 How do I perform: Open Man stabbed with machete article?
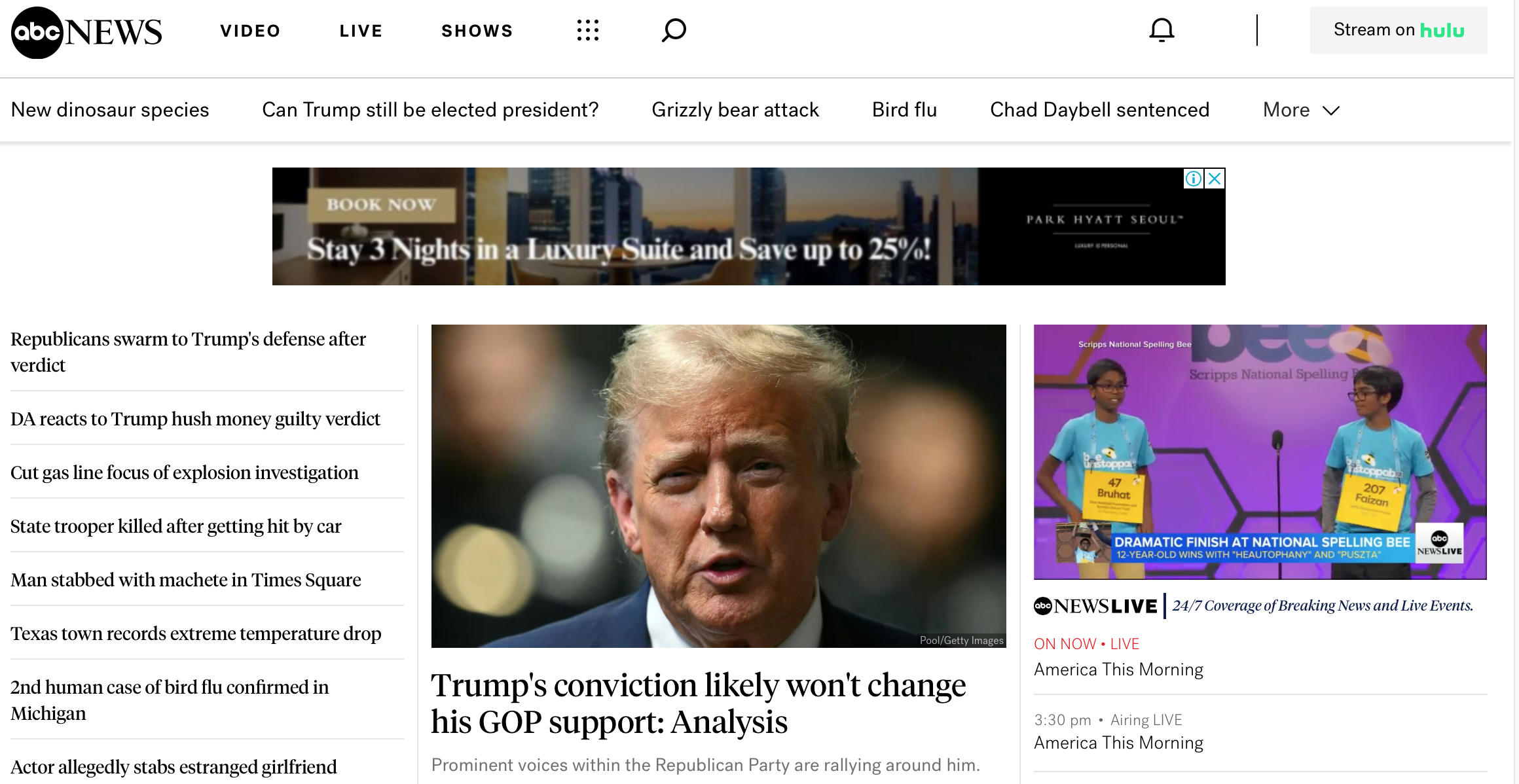186,580
